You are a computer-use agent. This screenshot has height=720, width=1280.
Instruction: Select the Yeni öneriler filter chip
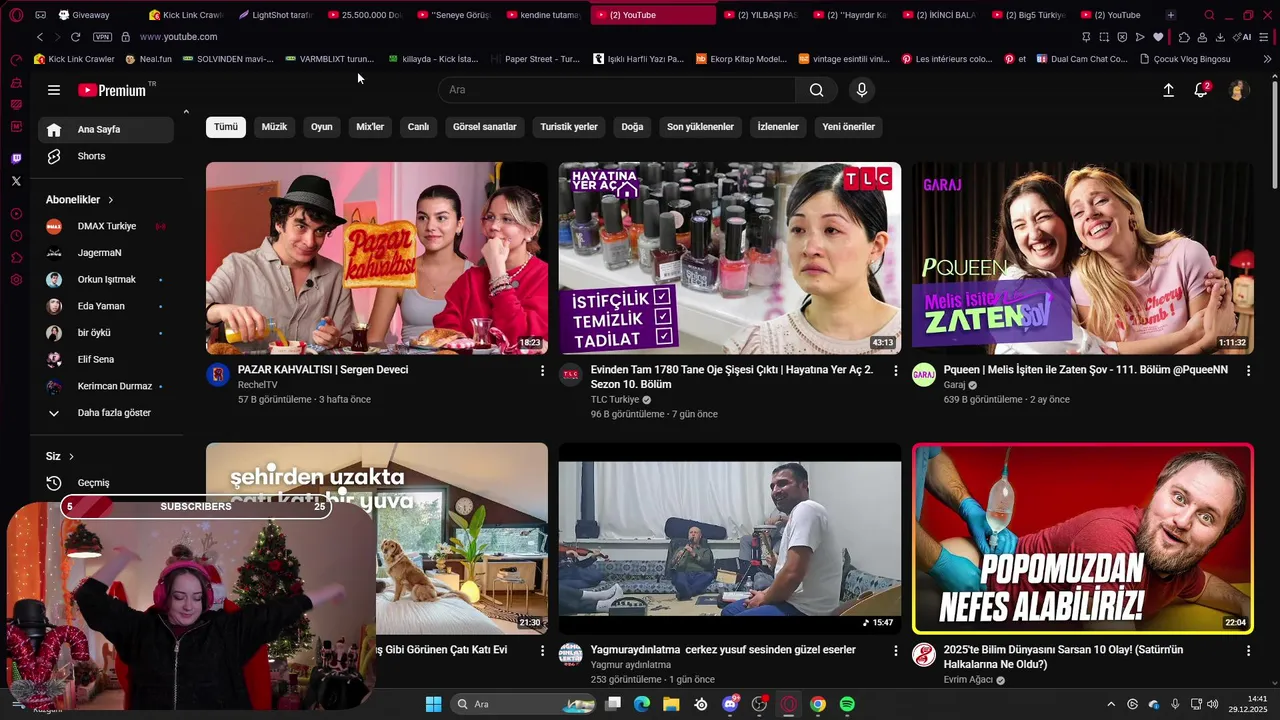coord(848,127)
